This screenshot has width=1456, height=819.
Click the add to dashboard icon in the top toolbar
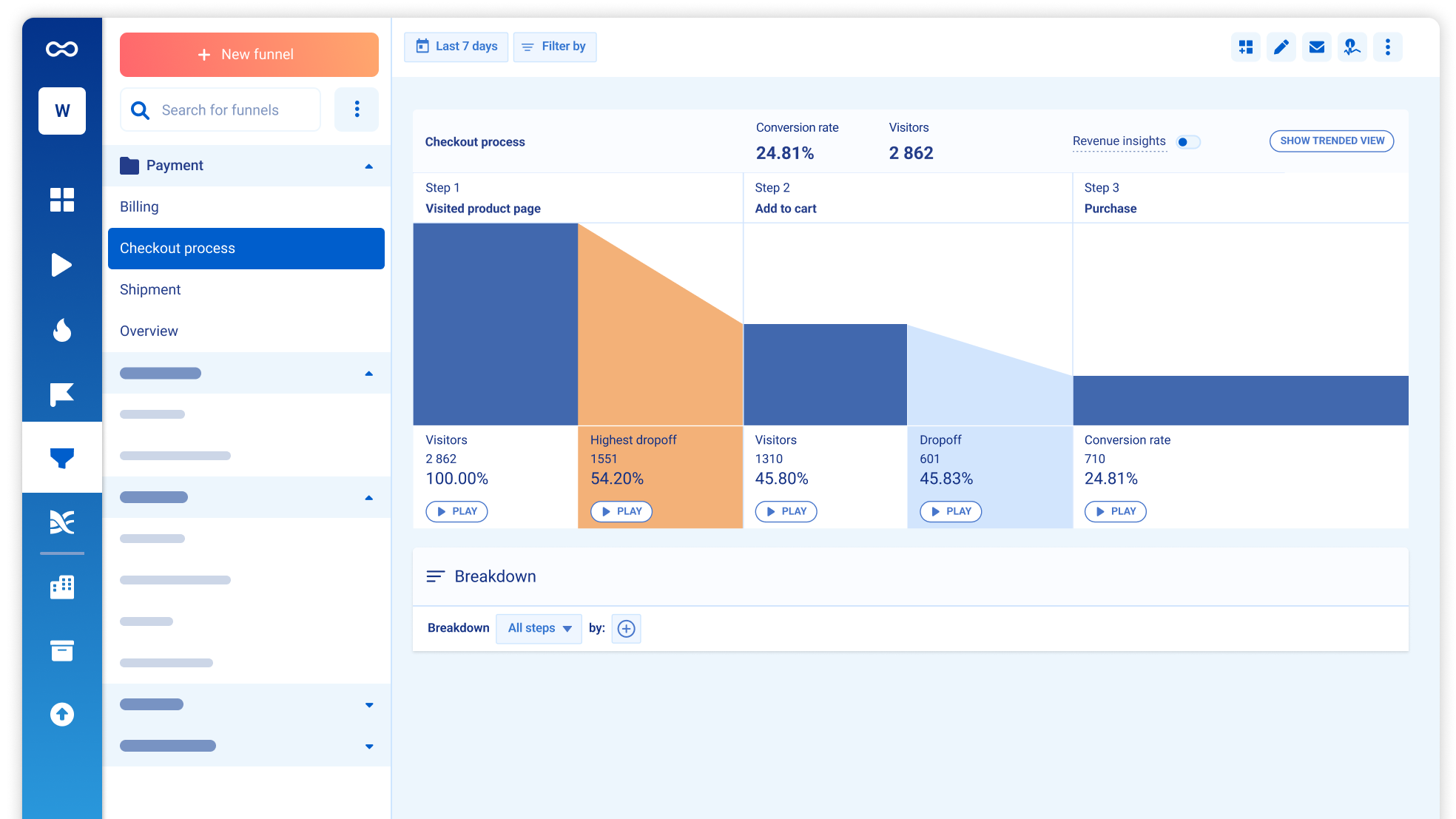click(1246, 47)
